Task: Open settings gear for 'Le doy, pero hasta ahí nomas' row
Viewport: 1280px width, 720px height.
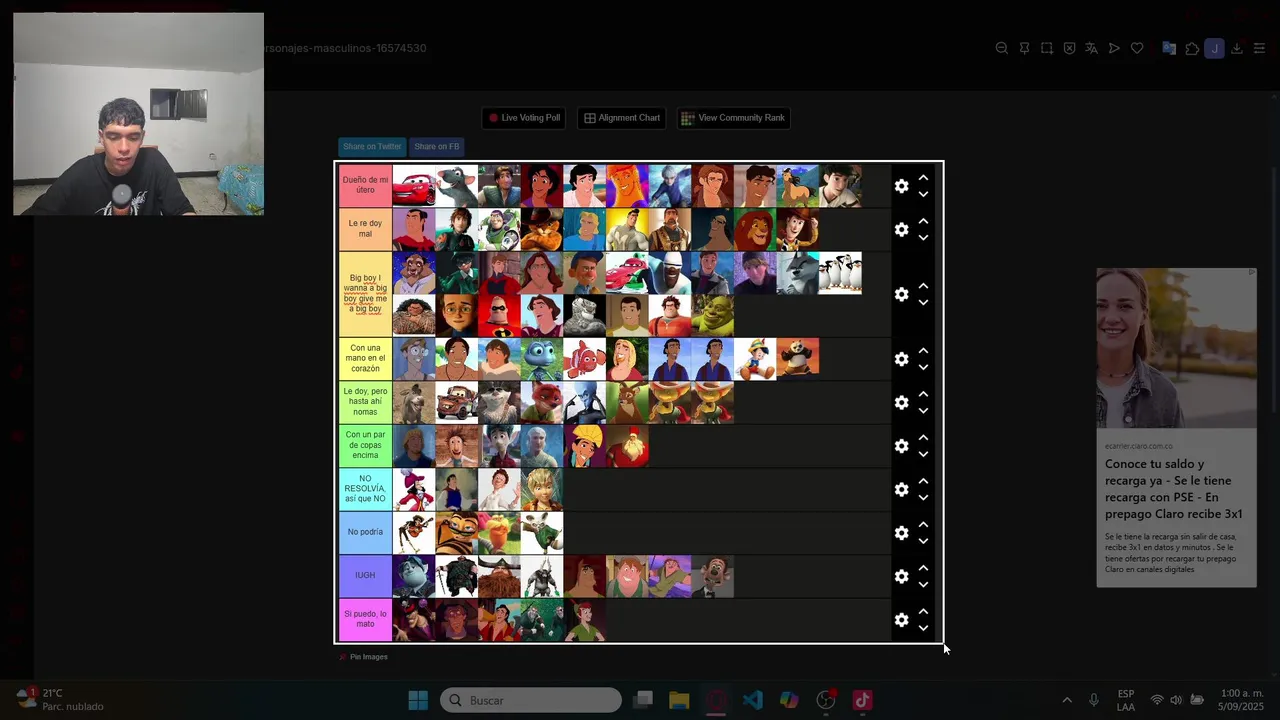Action: tap(901, 402)
